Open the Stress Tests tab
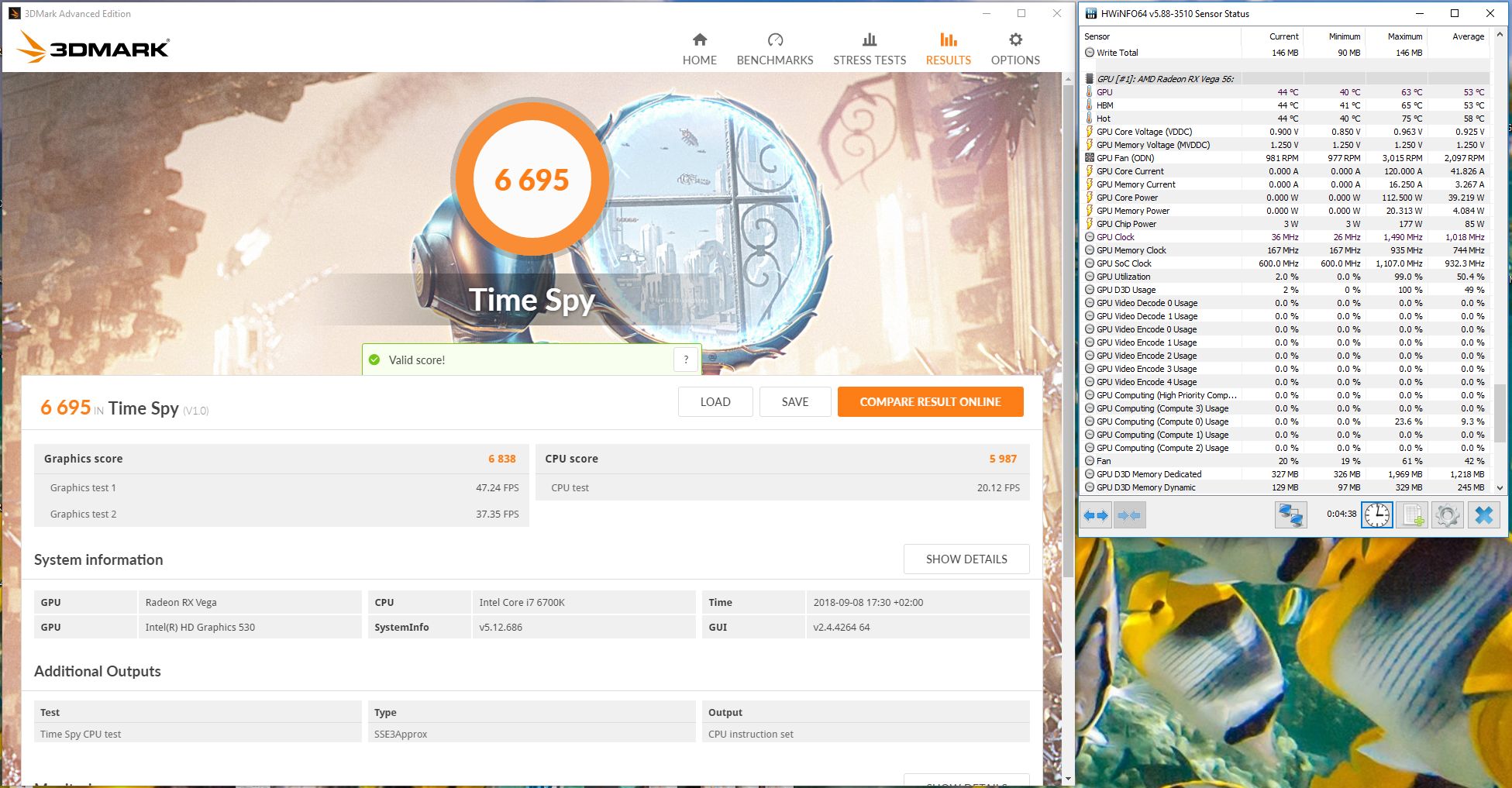This screenshot has height=788, width=1512. 869,50
